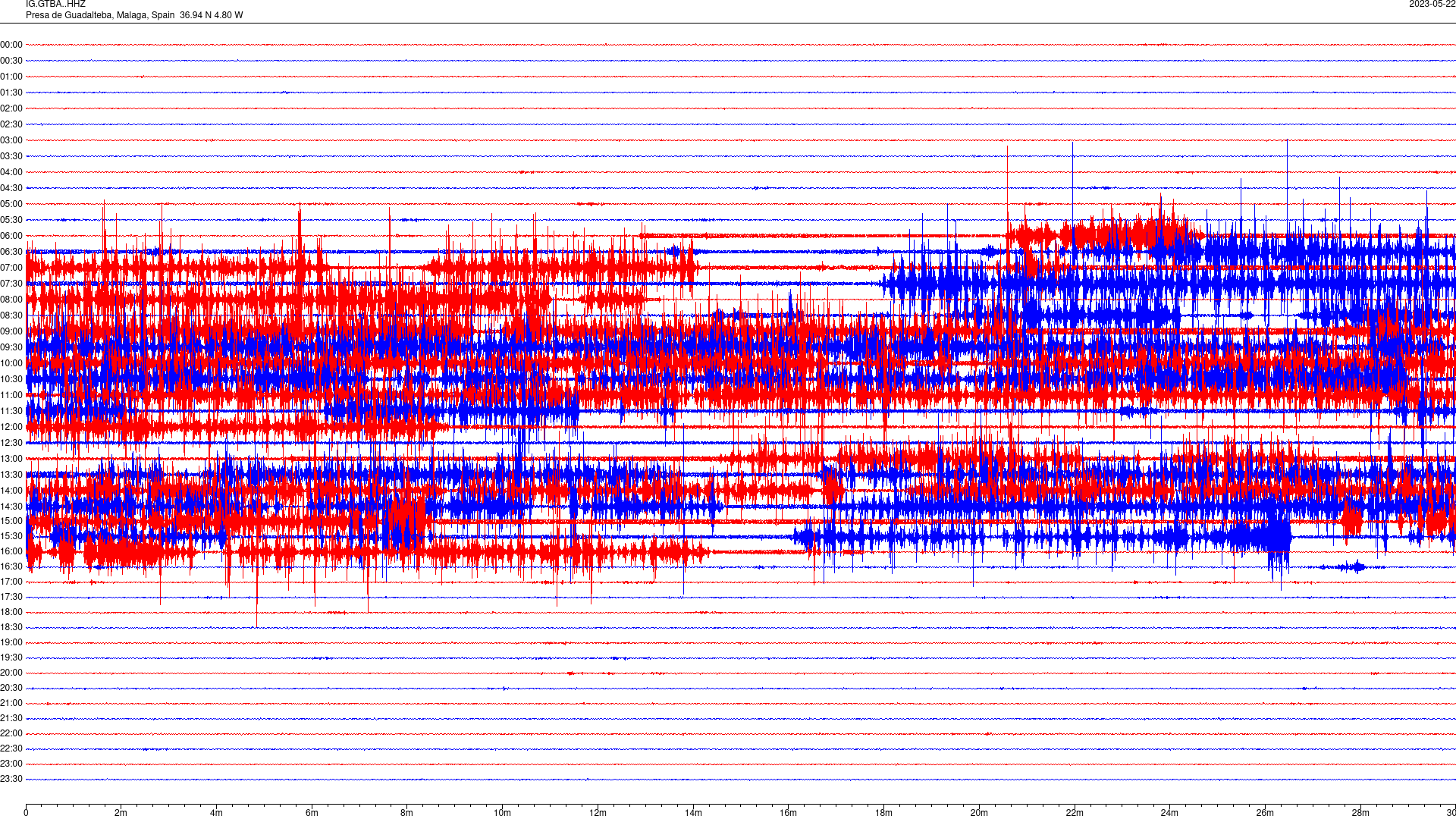Click the 14:00 time row label

pos(11,491)
